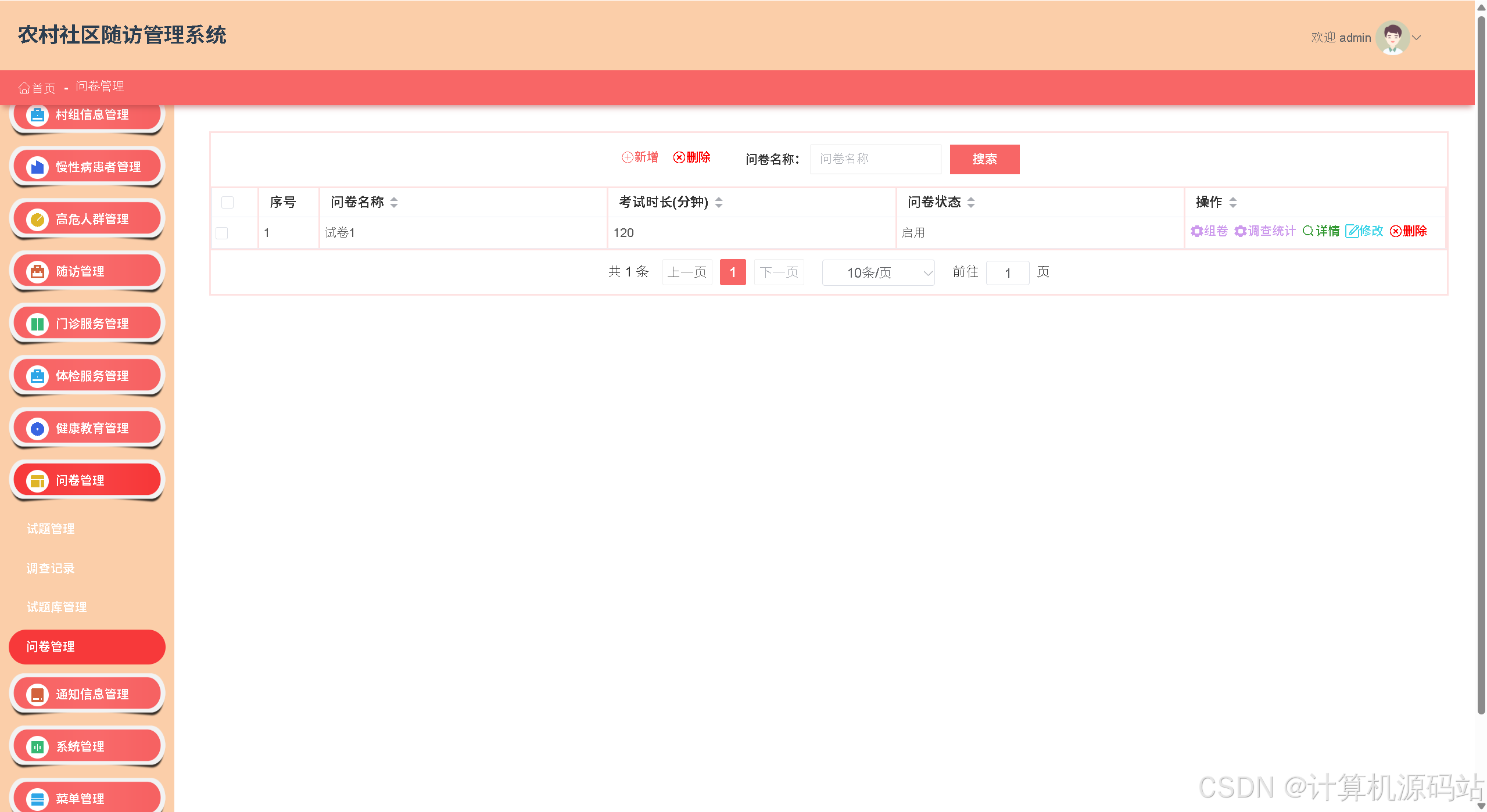Click the 问卷管理 breadcrumb text
The width and height of the screenshot is (1487, 812).
[100, 87]
